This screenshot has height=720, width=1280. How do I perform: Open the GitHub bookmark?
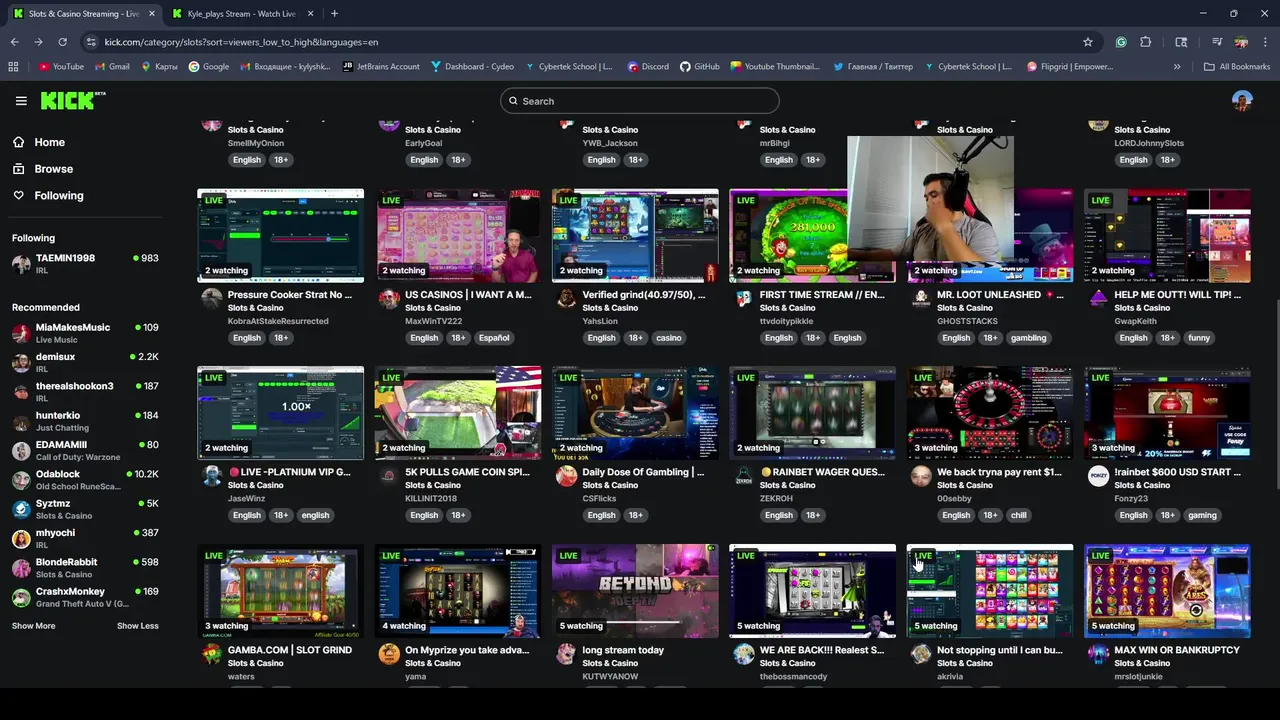tap(699, 67)
